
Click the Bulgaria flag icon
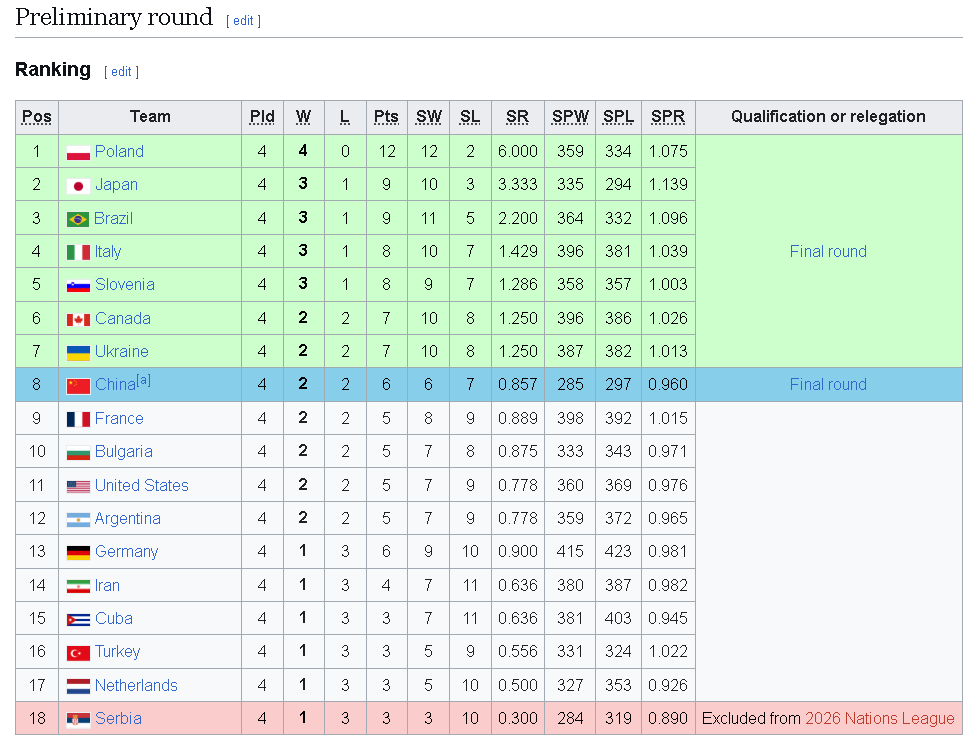pos(78,453)
